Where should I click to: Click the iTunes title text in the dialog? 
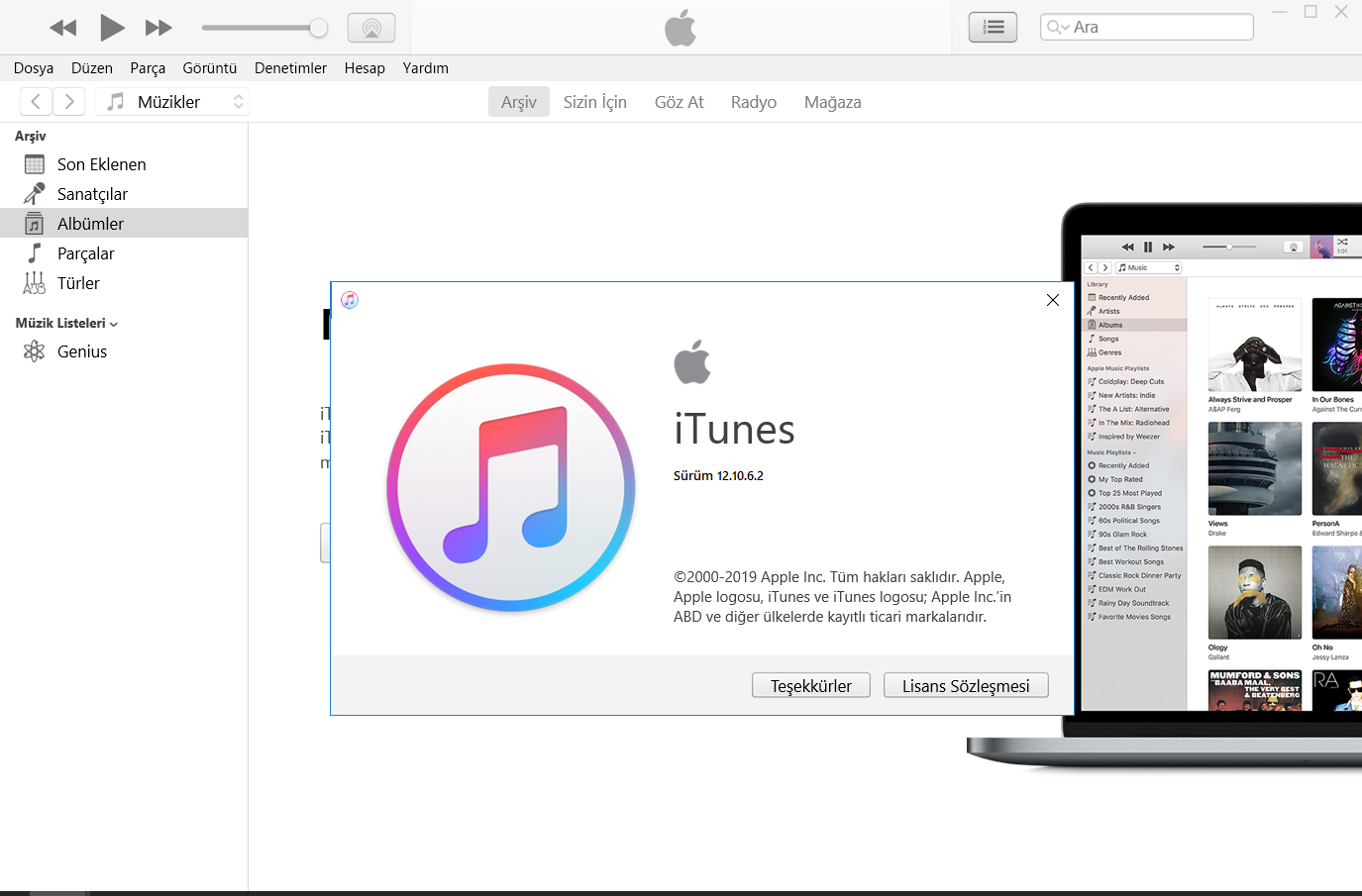point(735,431)
